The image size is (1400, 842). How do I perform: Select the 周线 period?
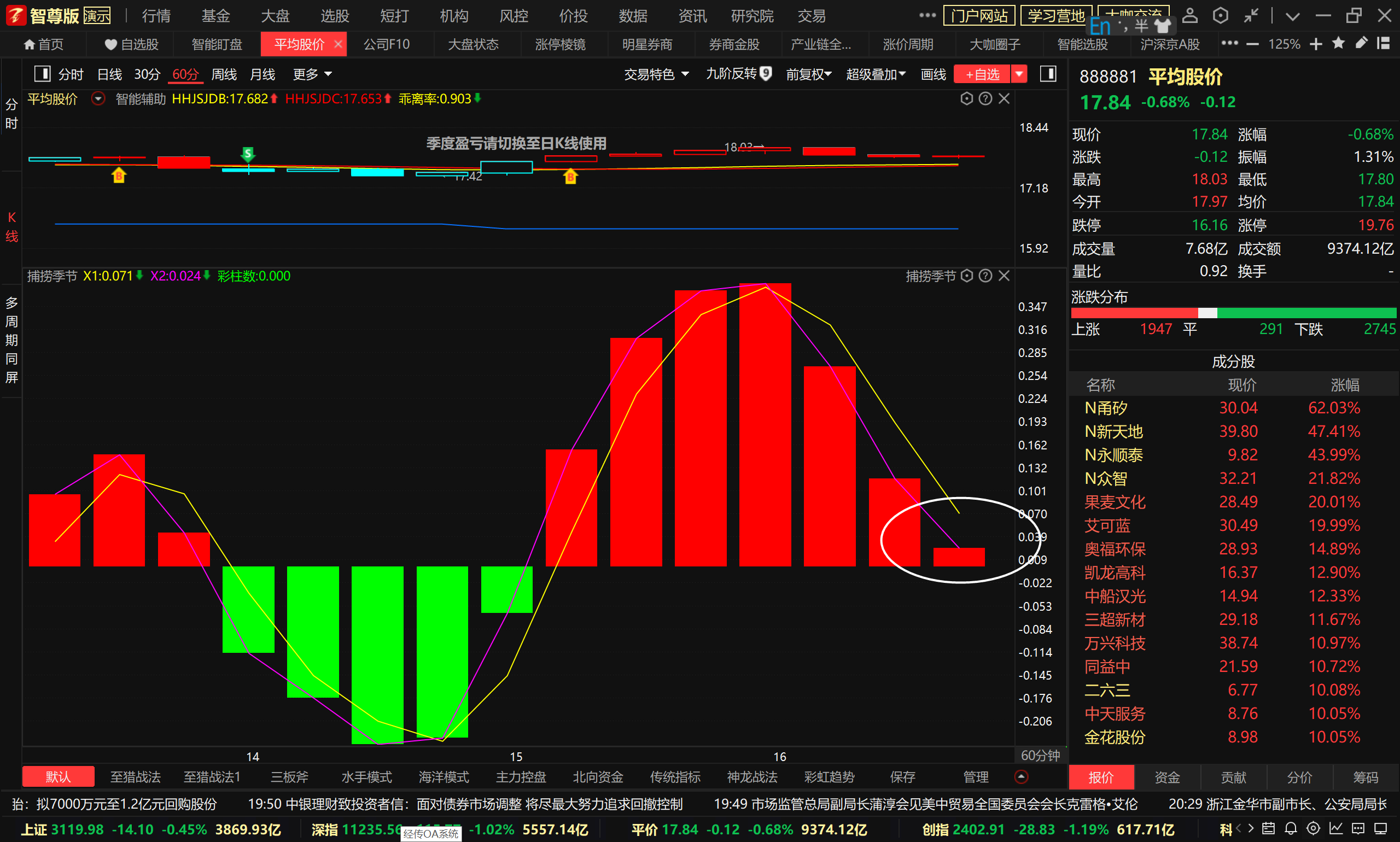224,74
